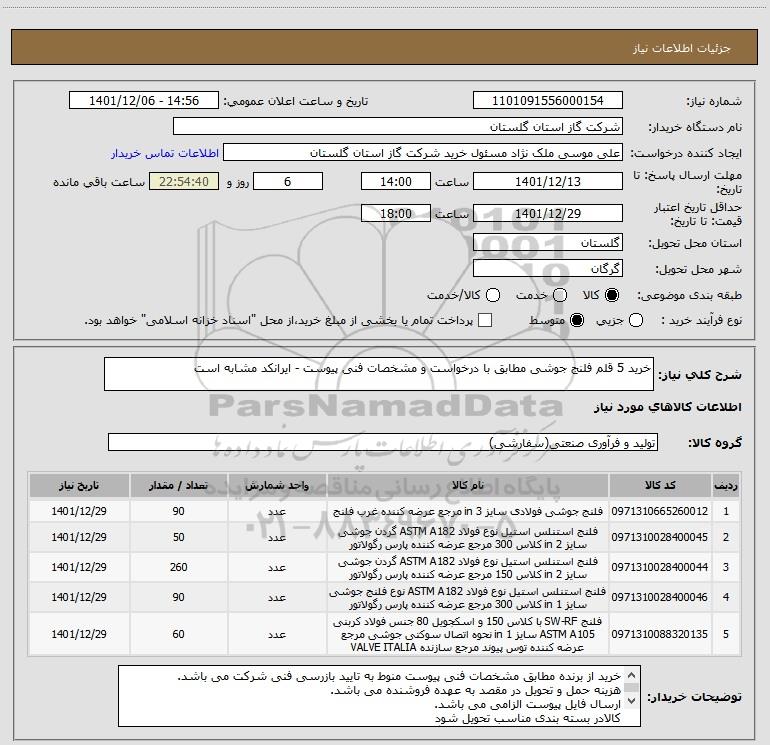Click the buyer notes scrollbar down arrow

click(x=632, y=701)
